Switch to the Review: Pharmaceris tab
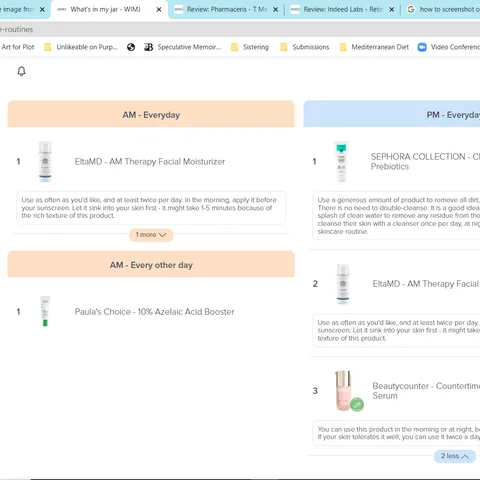Image resolution: width=480 pixels, height=480 pixels. pos(227,10)
